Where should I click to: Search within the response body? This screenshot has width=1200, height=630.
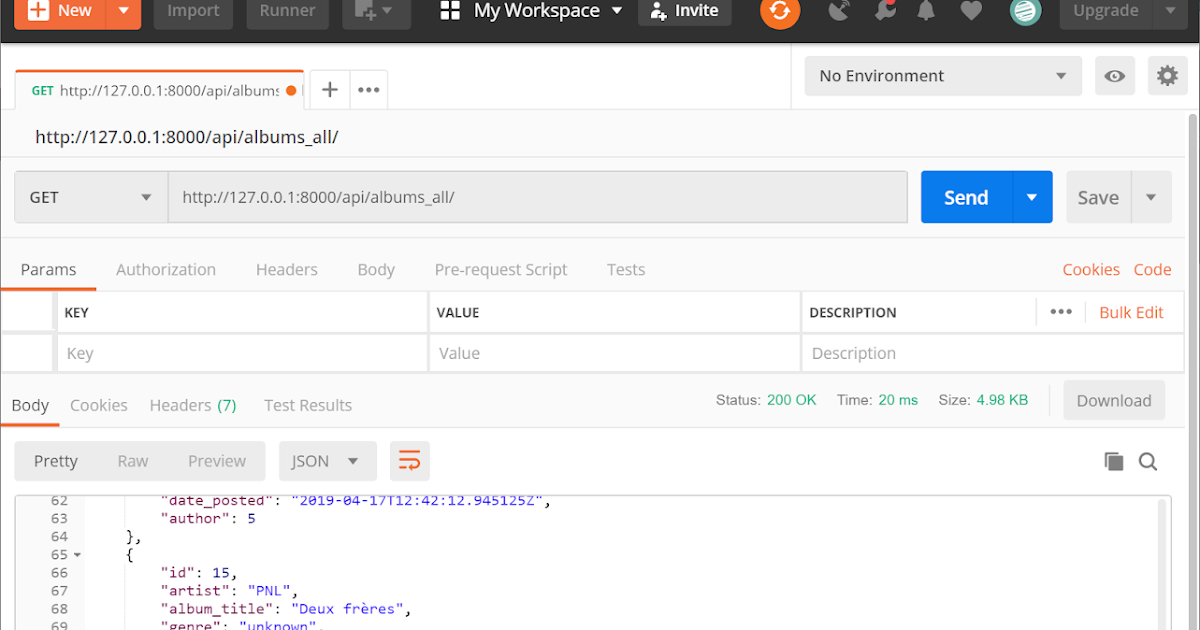point(1148,461)
